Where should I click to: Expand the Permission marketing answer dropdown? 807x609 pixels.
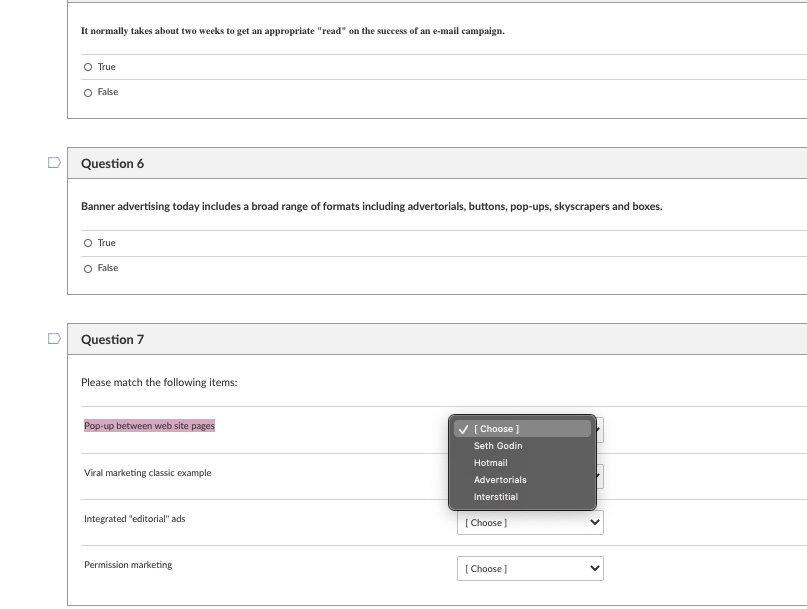[530, 569]
